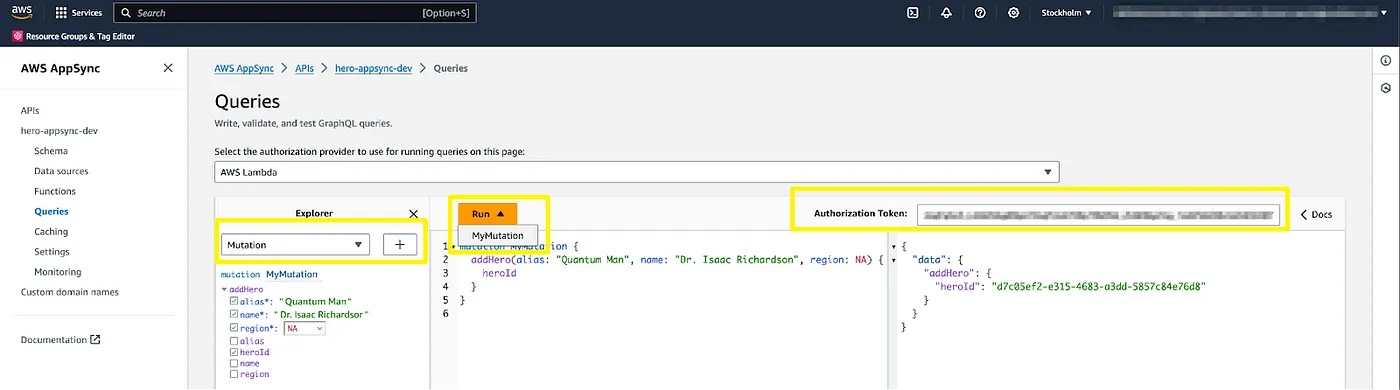Edit the "Dr. Isaac Richardsor" name value in Explorer
Image resolution: width=1400 pixels, height=390 pixels.
[322, 314]
